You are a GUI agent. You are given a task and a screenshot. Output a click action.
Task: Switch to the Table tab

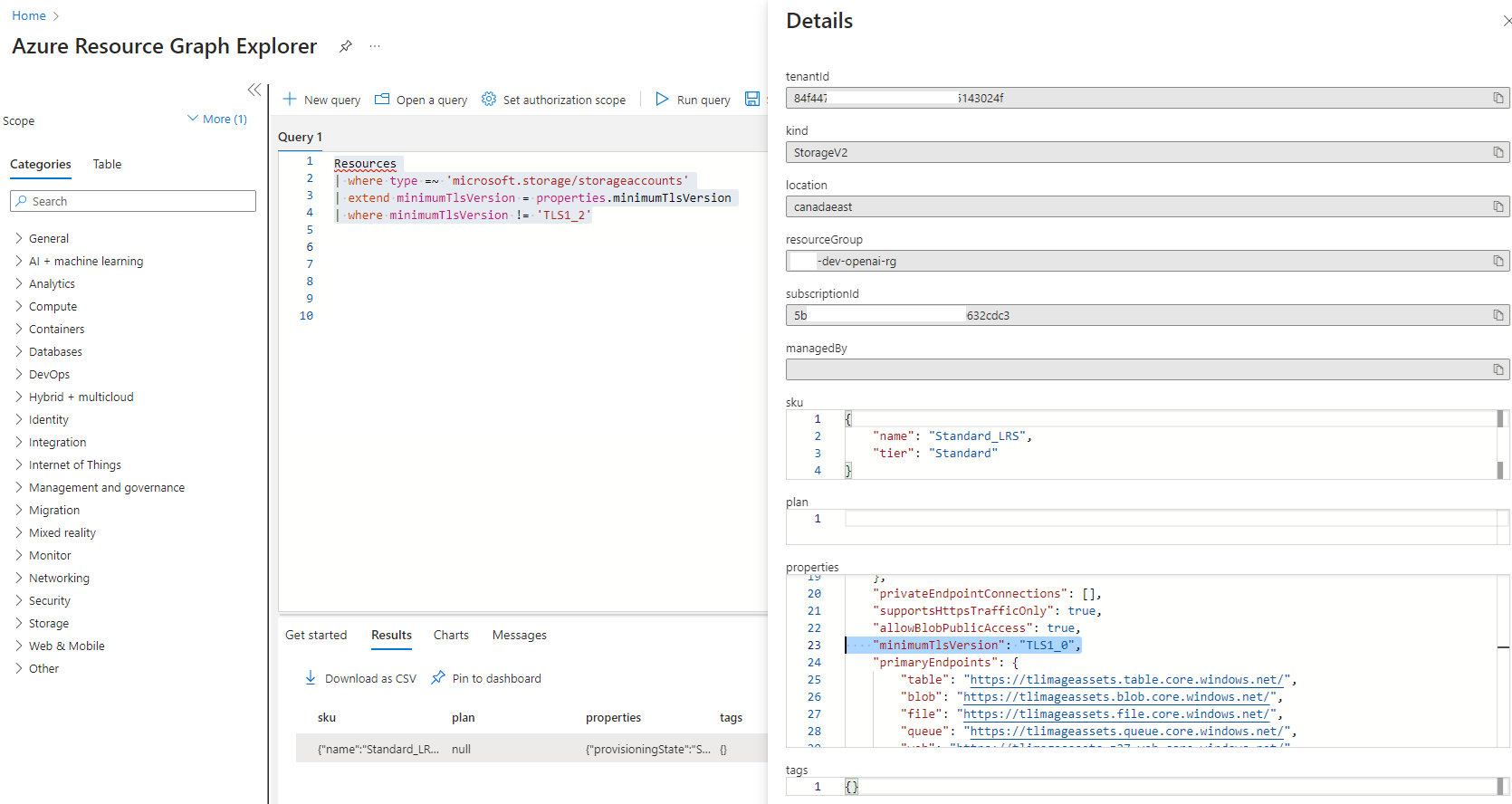[107, 164]
